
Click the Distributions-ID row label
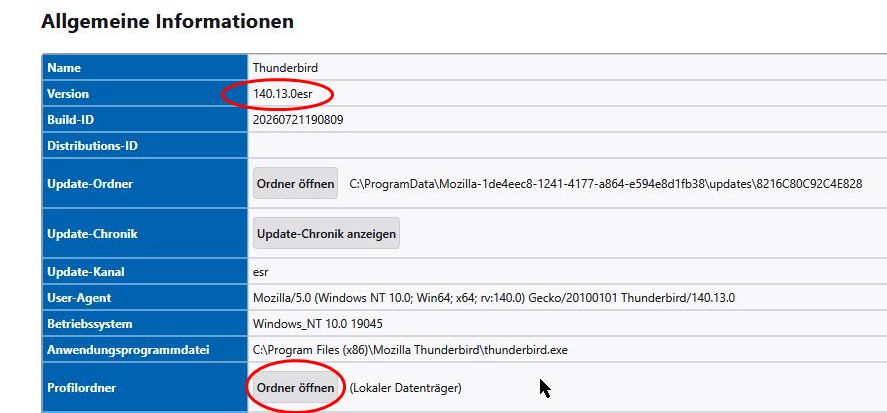93,146
